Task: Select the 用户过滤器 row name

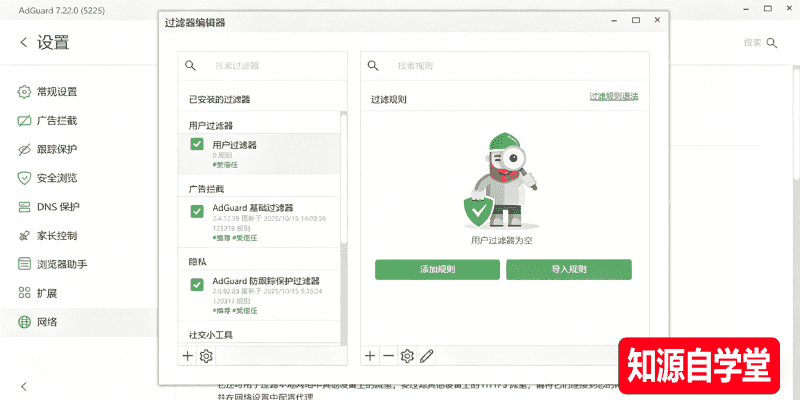Action: (x=235, y=145)
